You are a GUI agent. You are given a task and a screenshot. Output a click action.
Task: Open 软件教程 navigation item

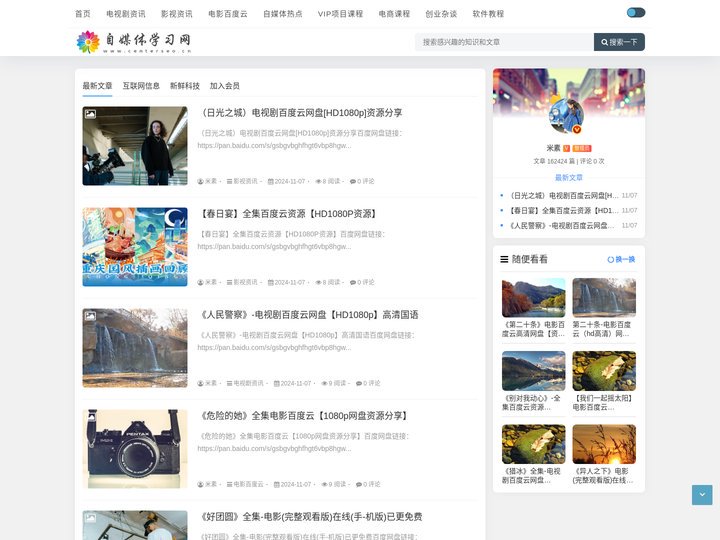click(x=488, y=14)
